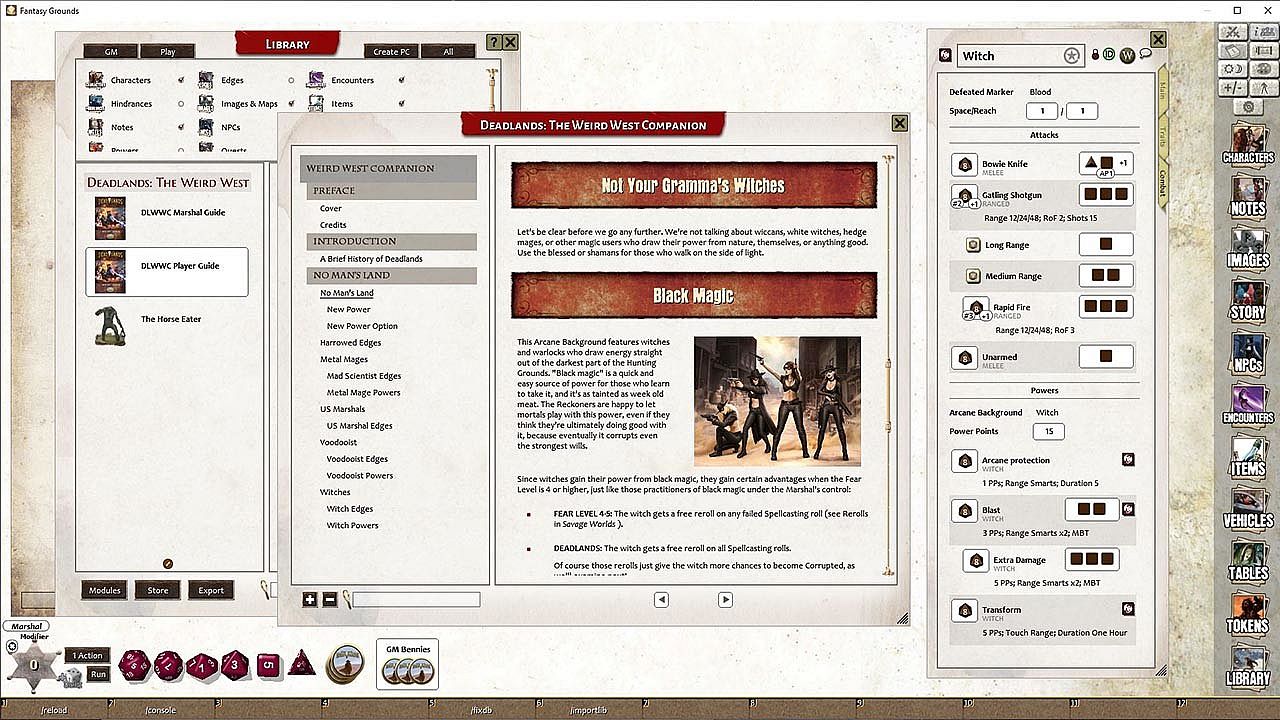This screenshot has height=720, width=1280.
Task: Go to the next page arrow
Action: point(725,600)
